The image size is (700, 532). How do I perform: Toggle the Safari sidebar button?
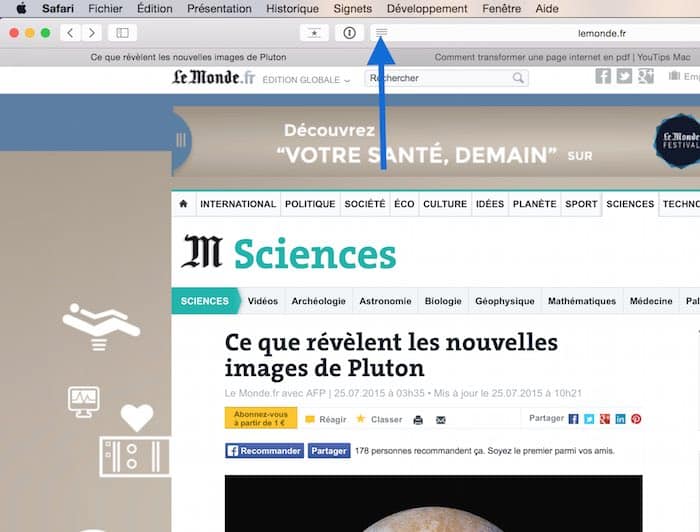[122, 33]
